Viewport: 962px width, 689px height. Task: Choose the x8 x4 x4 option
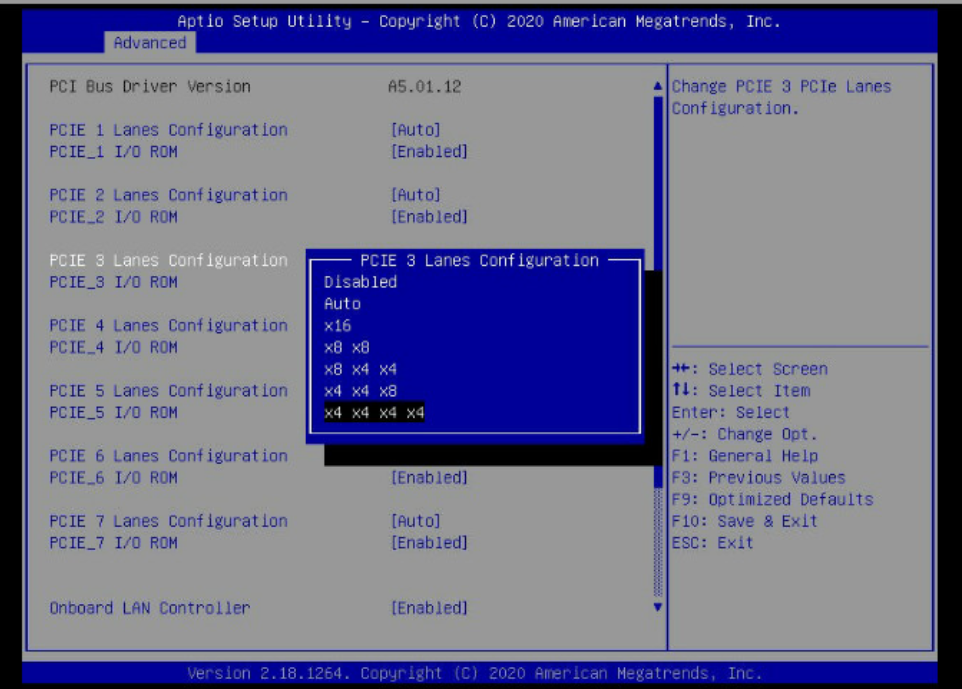(360, 370)
